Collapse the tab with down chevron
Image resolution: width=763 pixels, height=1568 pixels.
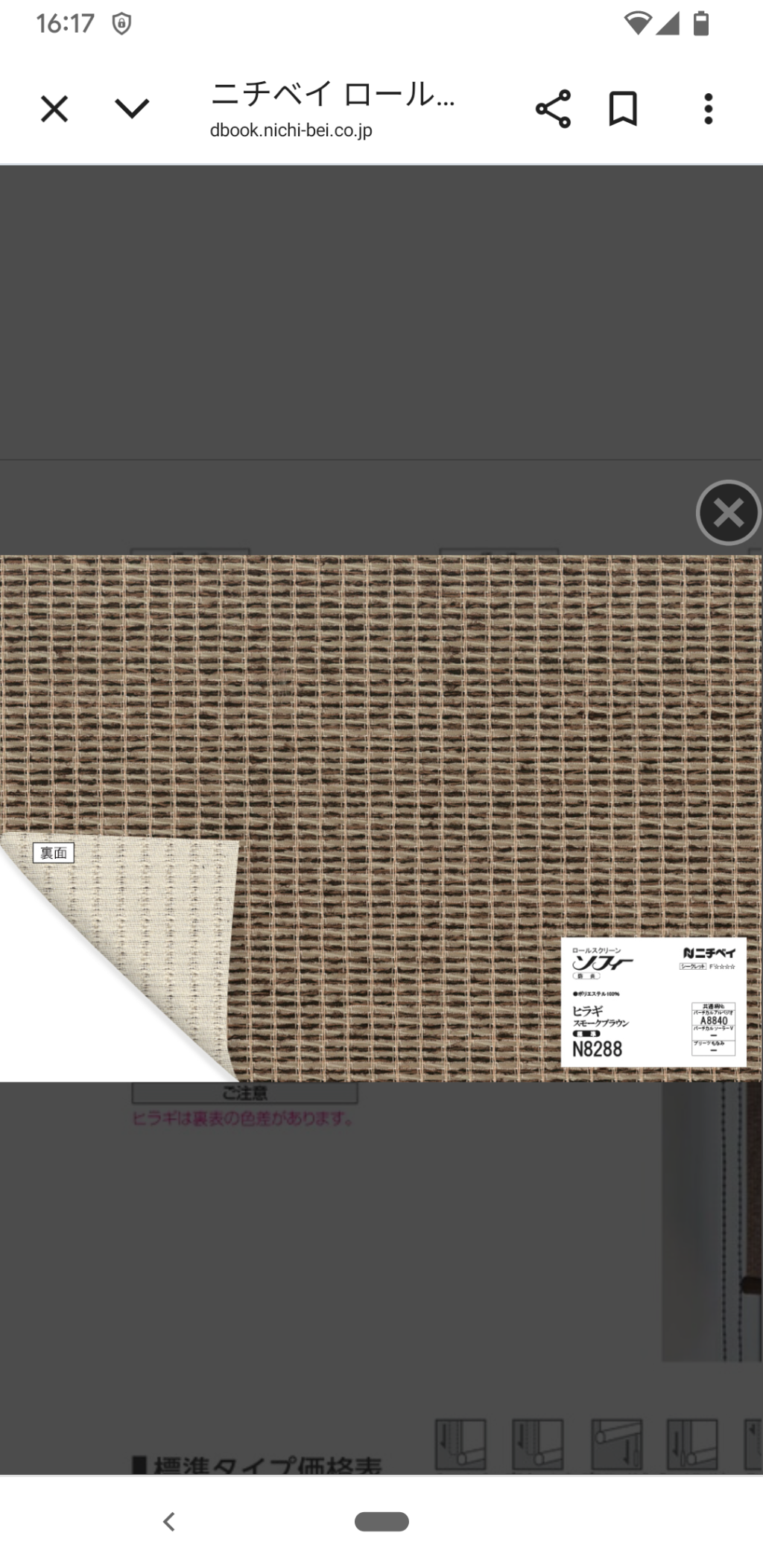click(132, 109)
